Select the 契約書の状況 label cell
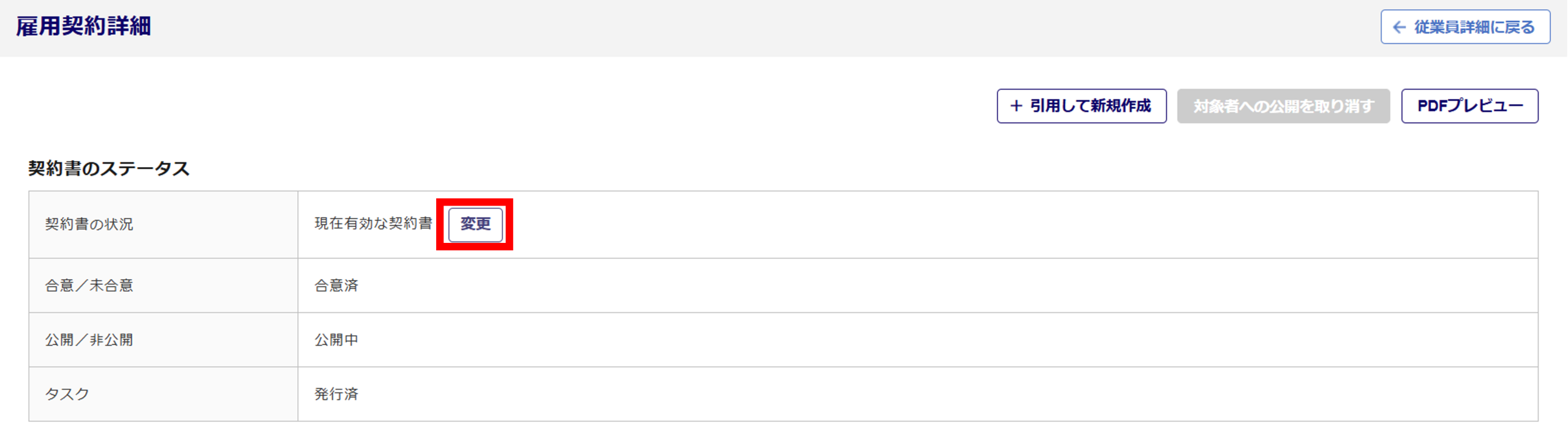Screen dimensions: 1568x432 (164, 225)
